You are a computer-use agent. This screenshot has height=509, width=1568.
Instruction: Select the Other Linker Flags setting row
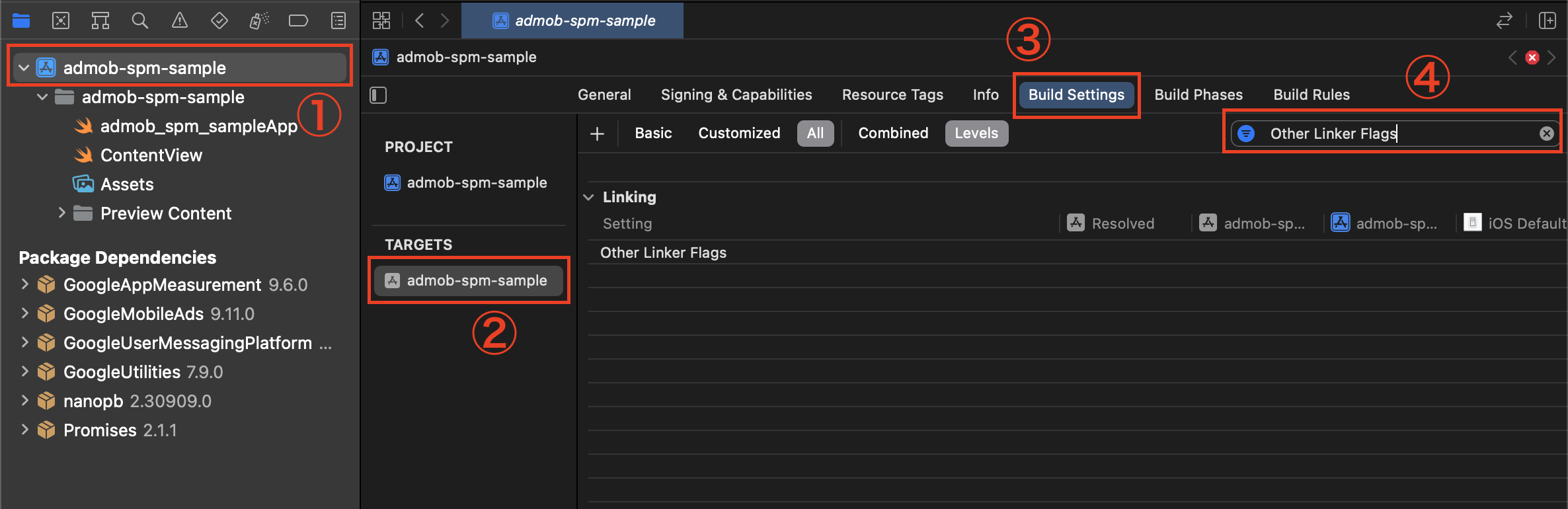(x=1078, y=253)
